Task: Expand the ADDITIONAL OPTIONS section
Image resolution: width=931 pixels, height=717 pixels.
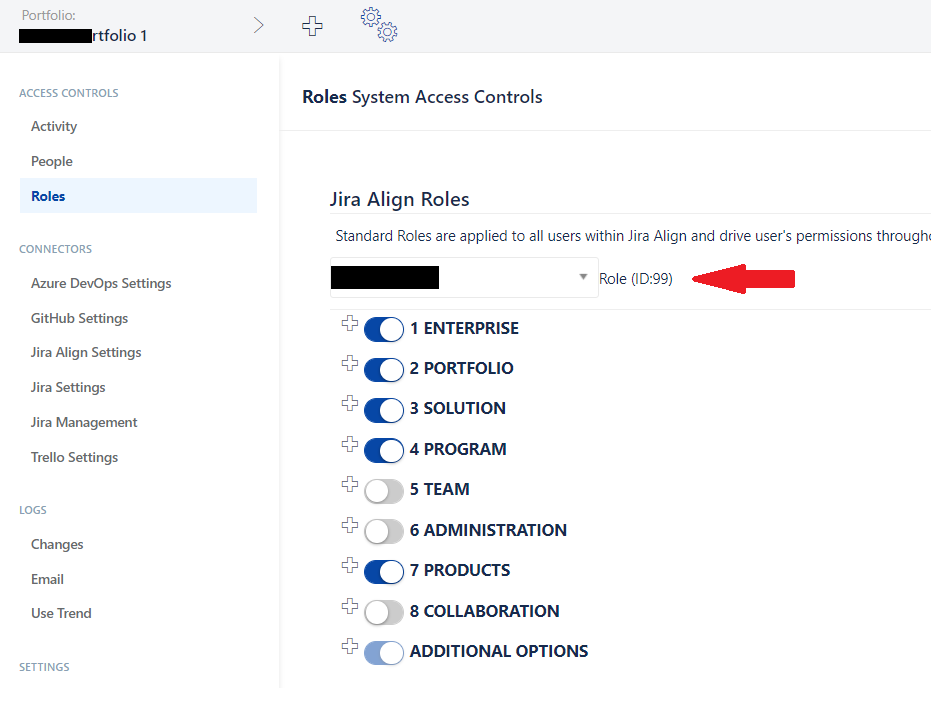Action: (x=350, y=646)
